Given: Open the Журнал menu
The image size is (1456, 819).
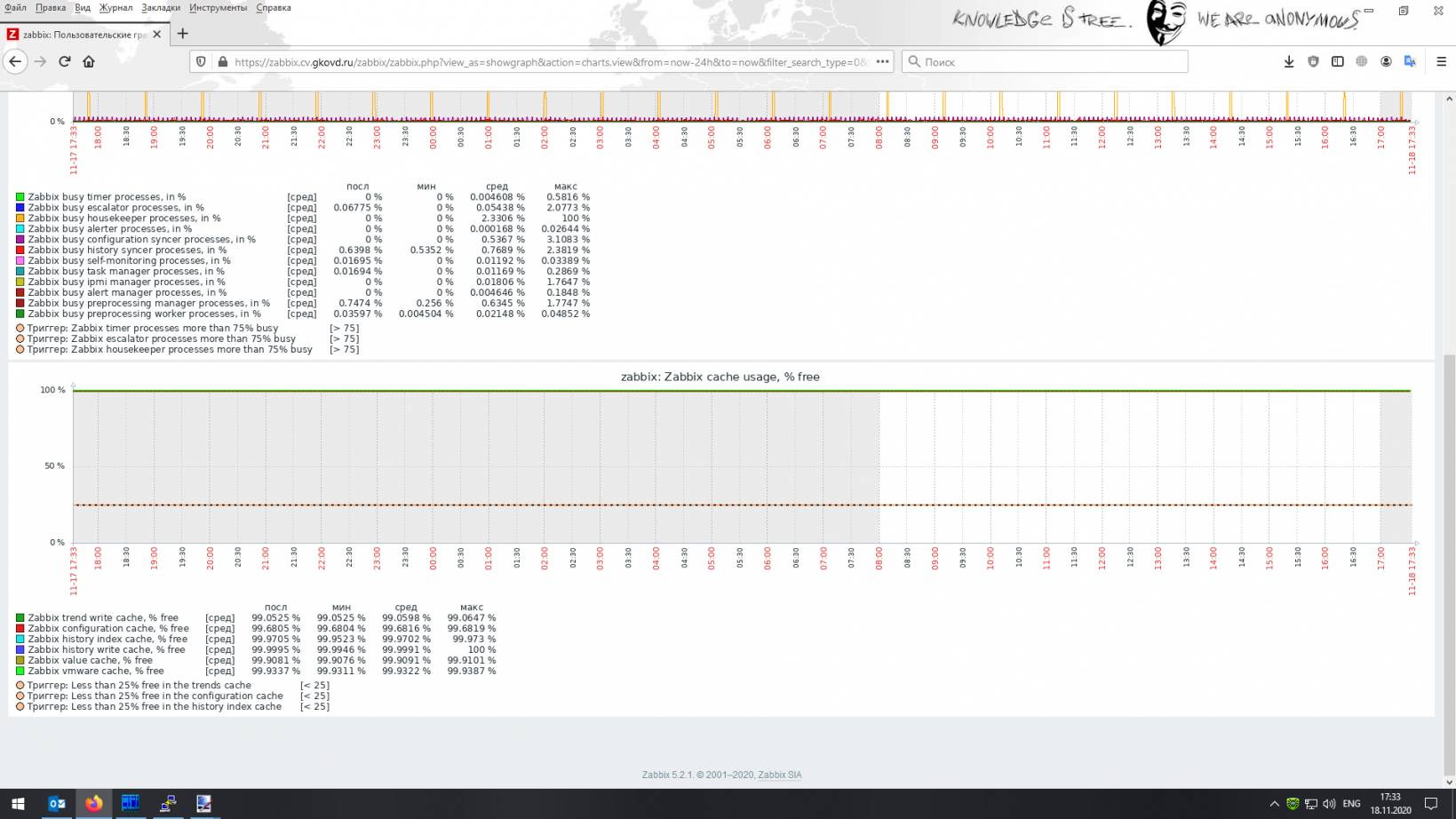Looking at the screenshot, I should pos(115,8).
